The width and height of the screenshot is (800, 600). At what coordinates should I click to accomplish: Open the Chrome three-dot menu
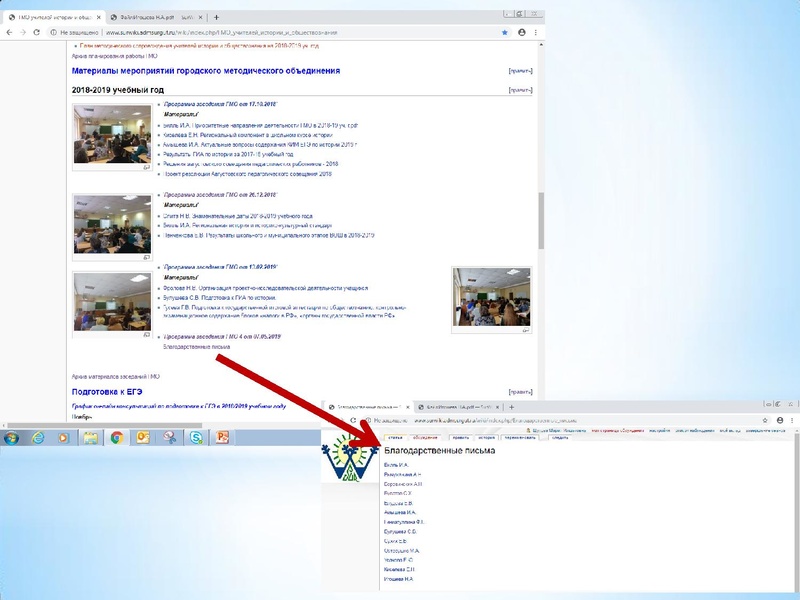[x=537, y=32]
